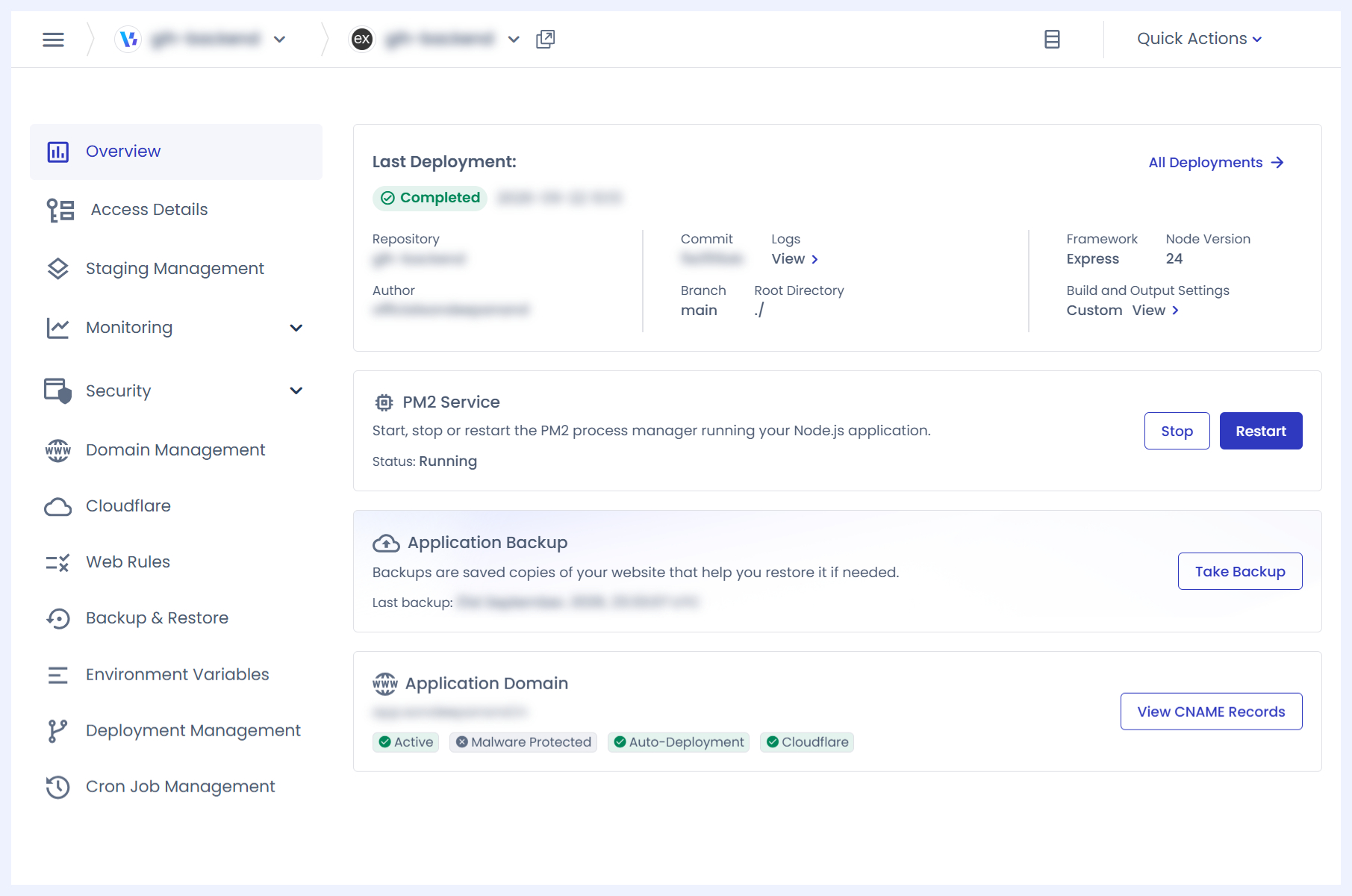The width and height of the screenshot is (1352, 896).
Task: Click the Active status badge
Action: pos(406,742)
